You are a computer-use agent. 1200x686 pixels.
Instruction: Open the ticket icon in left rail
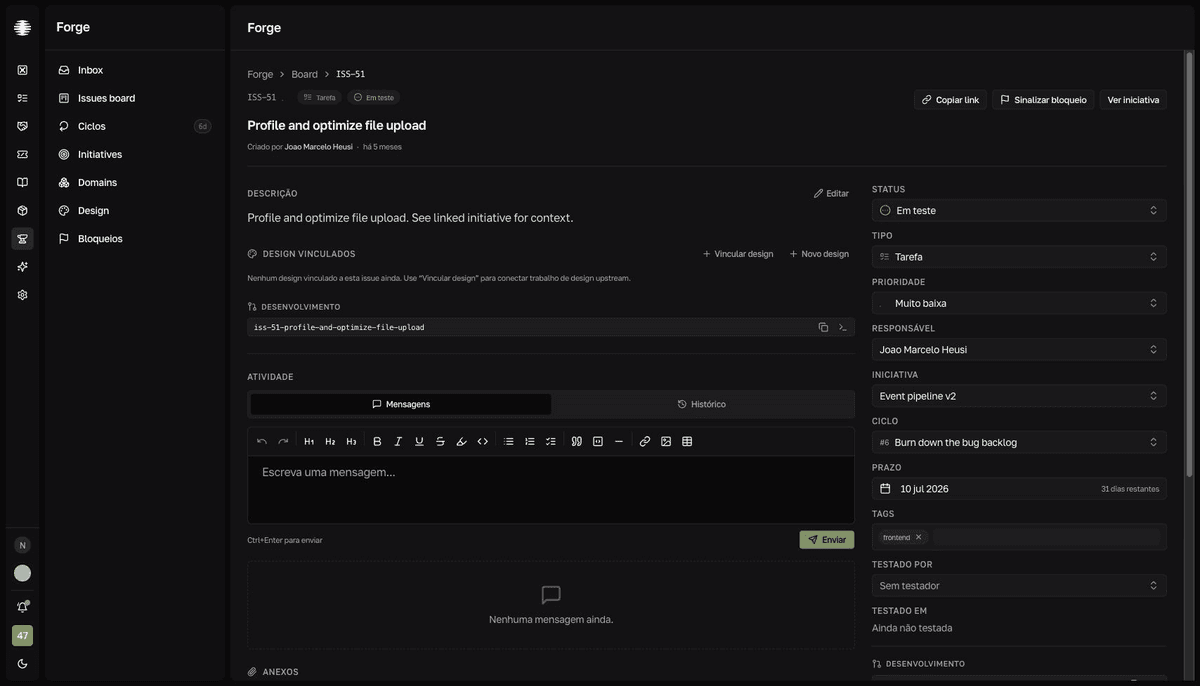(x=22, y=154)
